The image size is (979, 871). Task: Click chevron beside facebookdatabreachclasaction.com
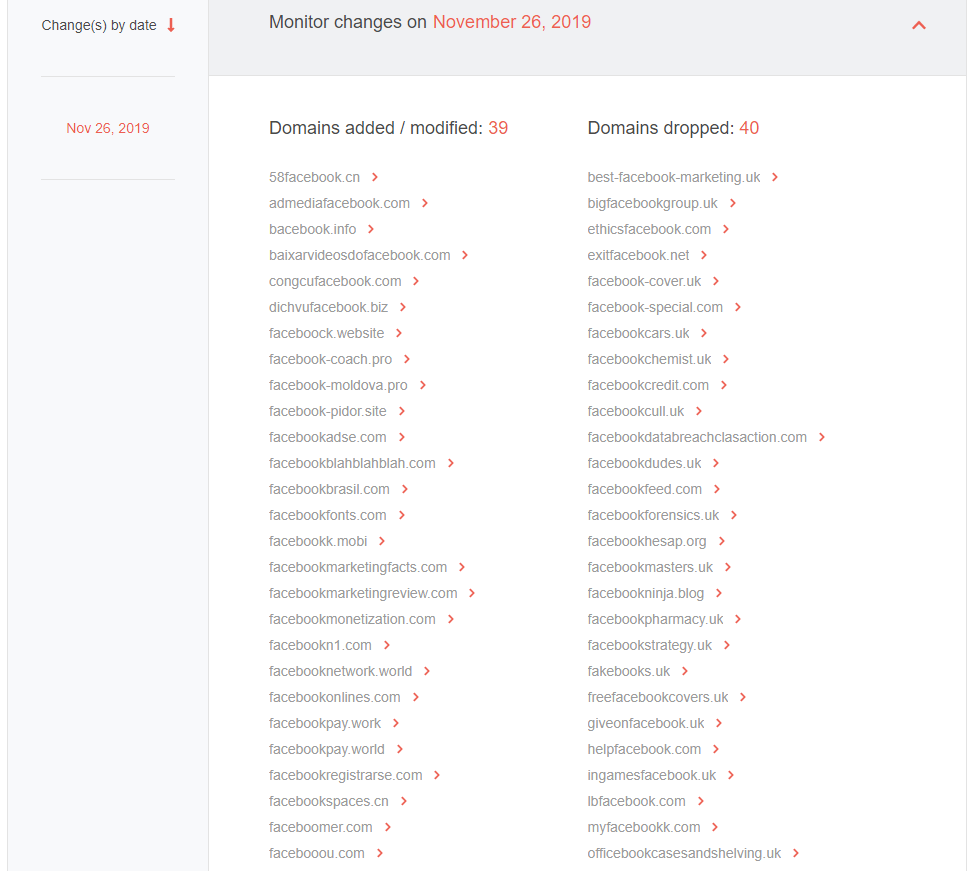(822, 437)
